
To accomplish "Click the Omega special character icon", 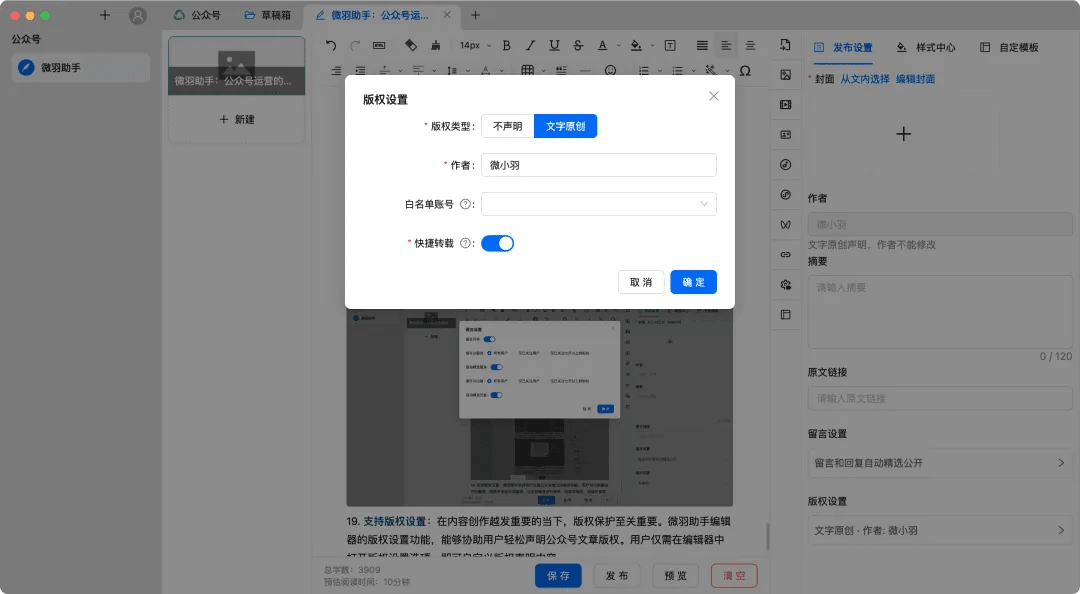I will (x=744, y=71).
